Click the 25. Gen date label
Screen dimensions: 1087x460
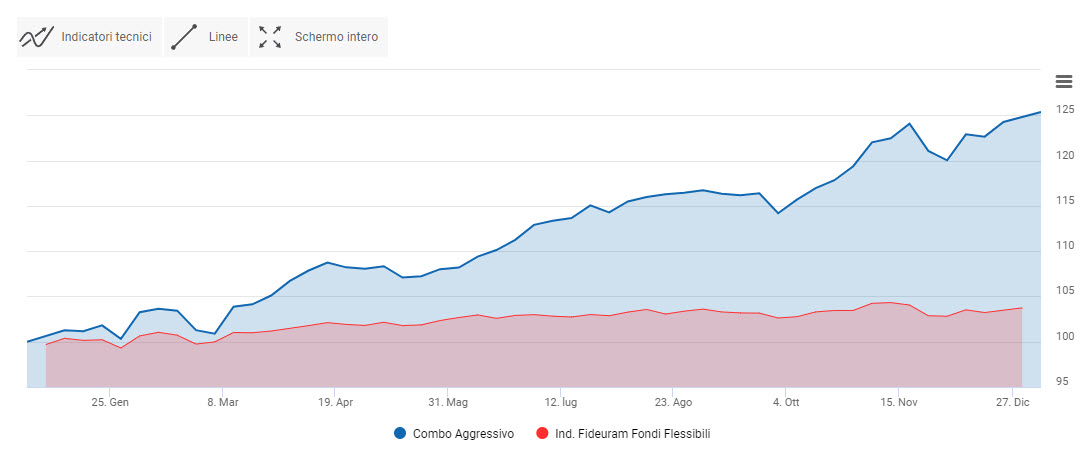pos(110,403)
